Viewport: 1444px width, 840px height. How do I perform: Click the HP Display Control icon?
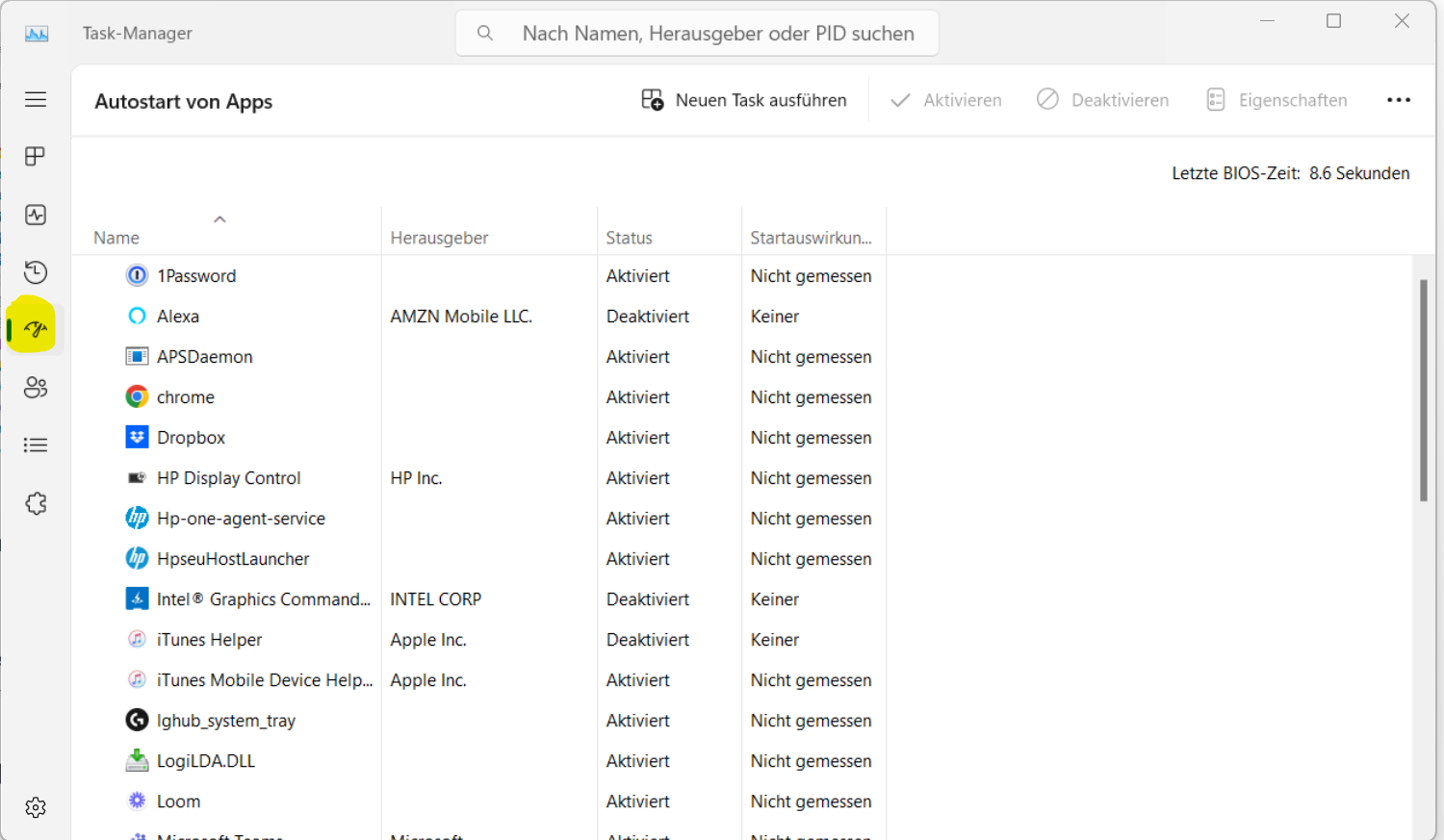pos(138,478)
